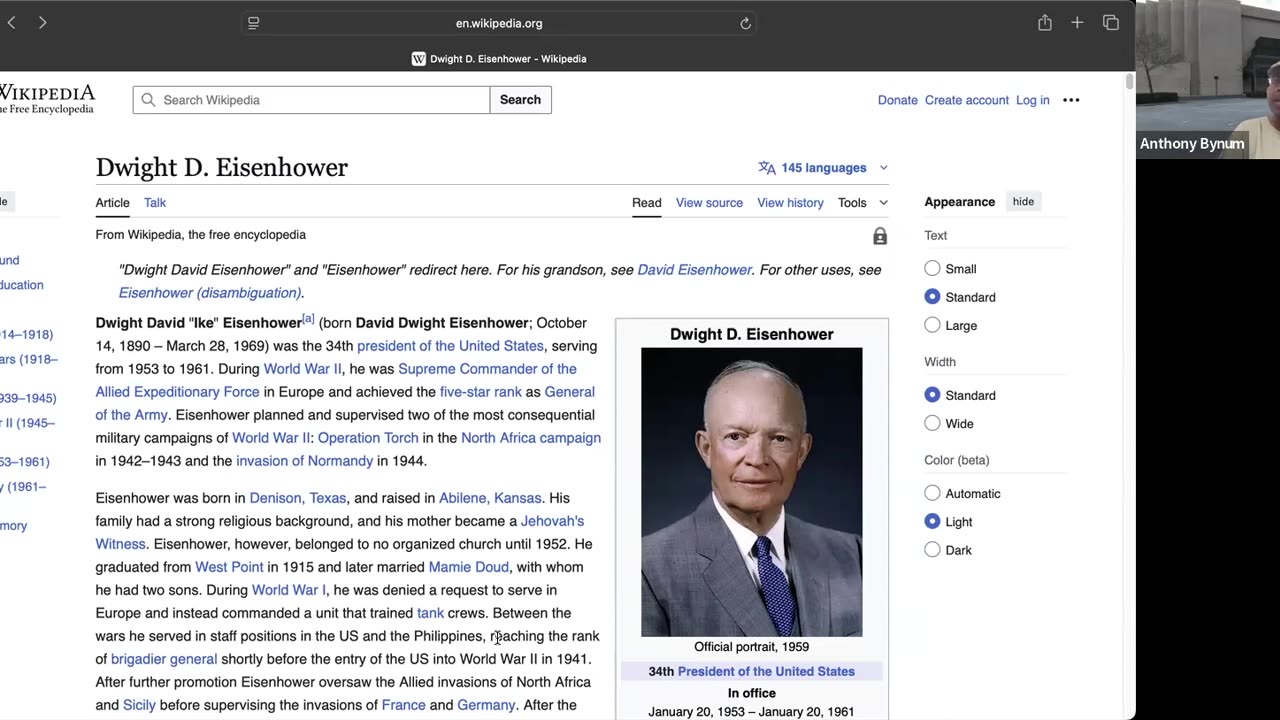Viewport: 1280px width, 720px height.
Task: Select Light color radio
Action: (932, 521)
